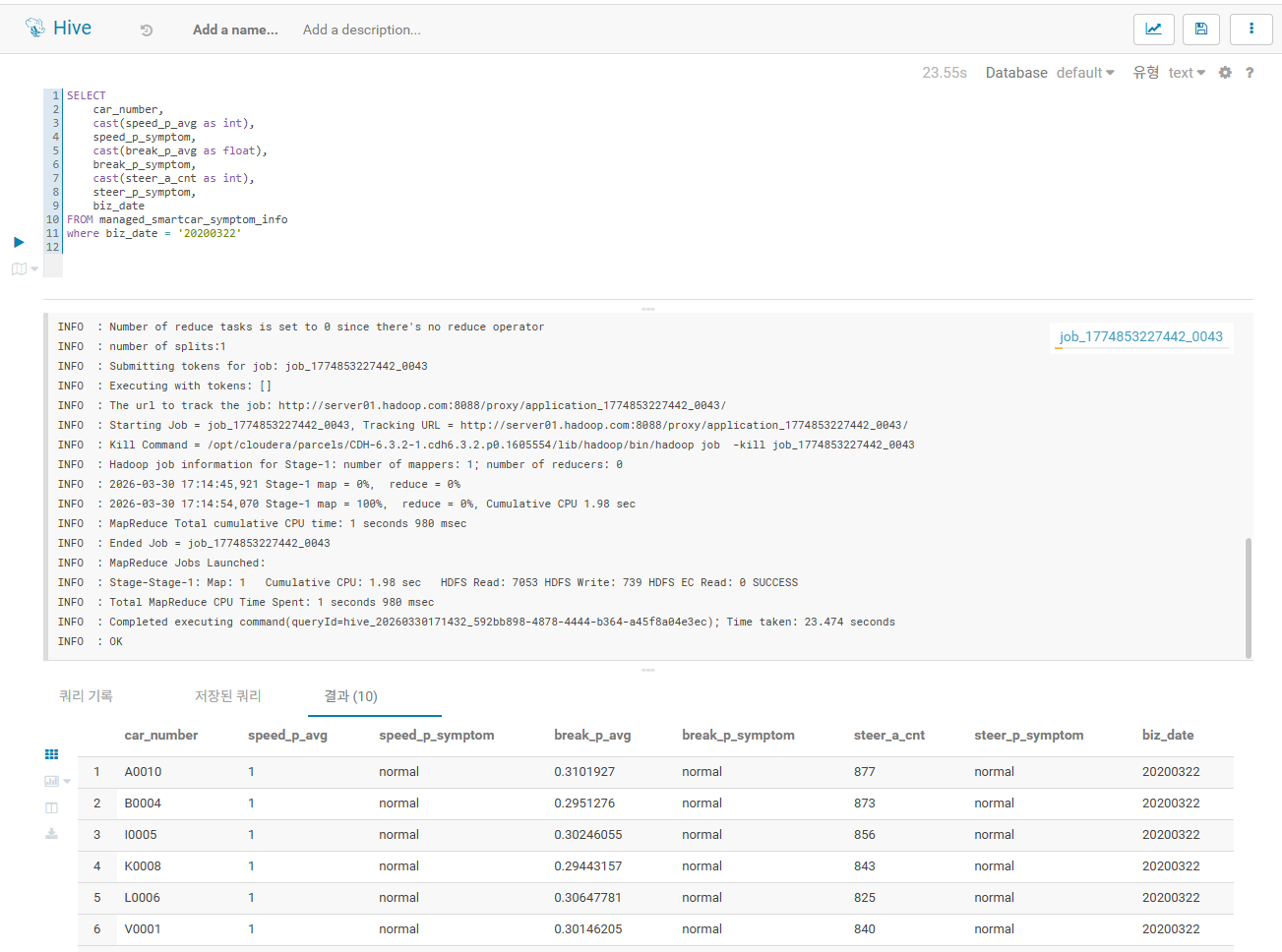Image resolution: width=1282 pixels, height=952 pixels.
Task: Click the save query floppy disk icon
Action: pyautogui.click(x=1201, y=30)
